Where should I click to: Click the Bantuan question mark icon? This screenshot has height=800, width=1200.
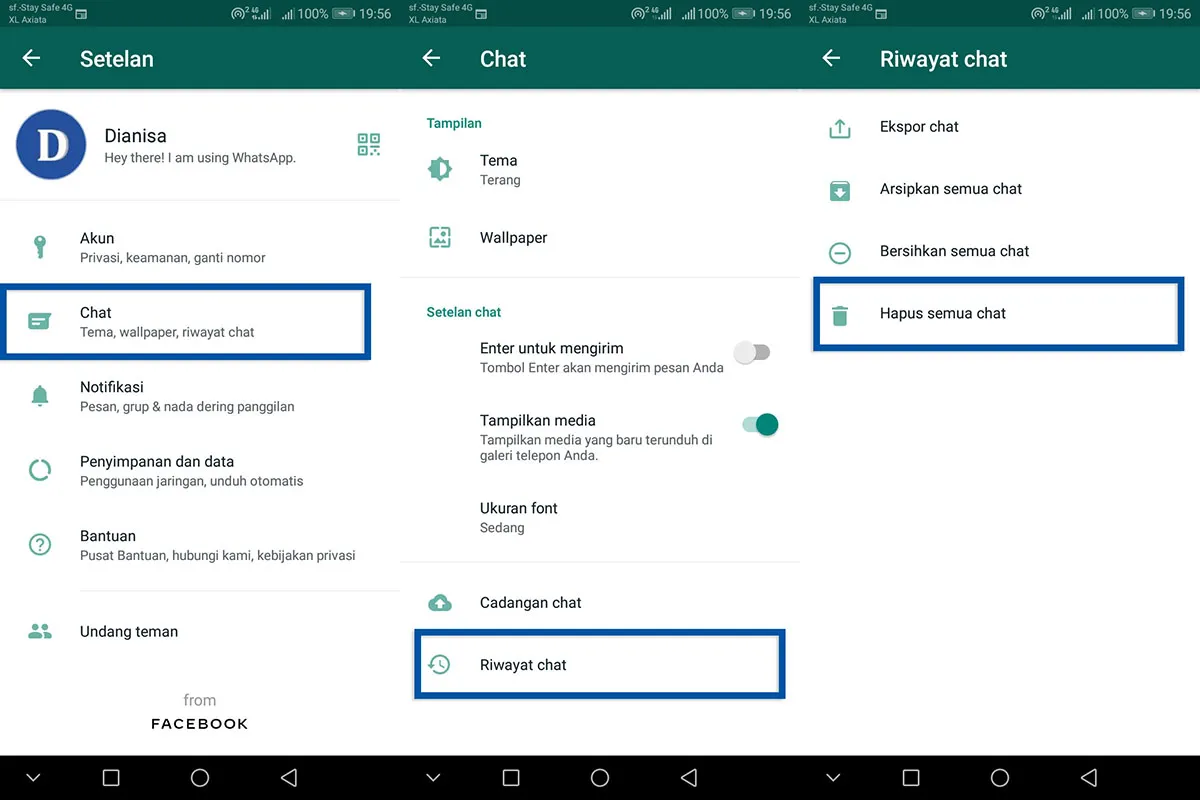40,544
